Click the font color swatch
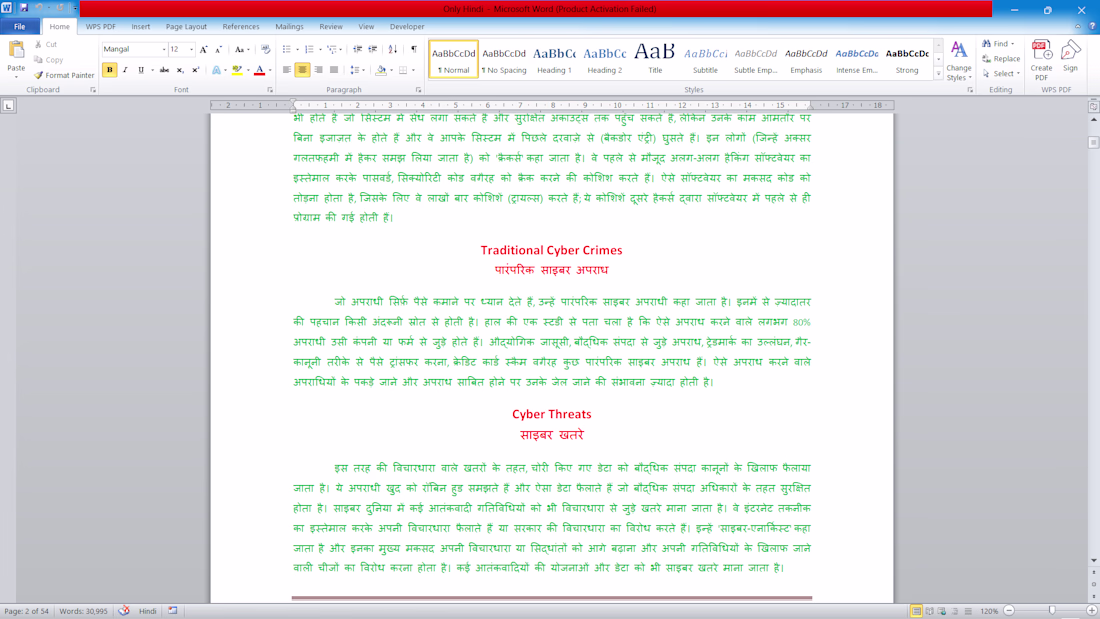 point(260,70)
